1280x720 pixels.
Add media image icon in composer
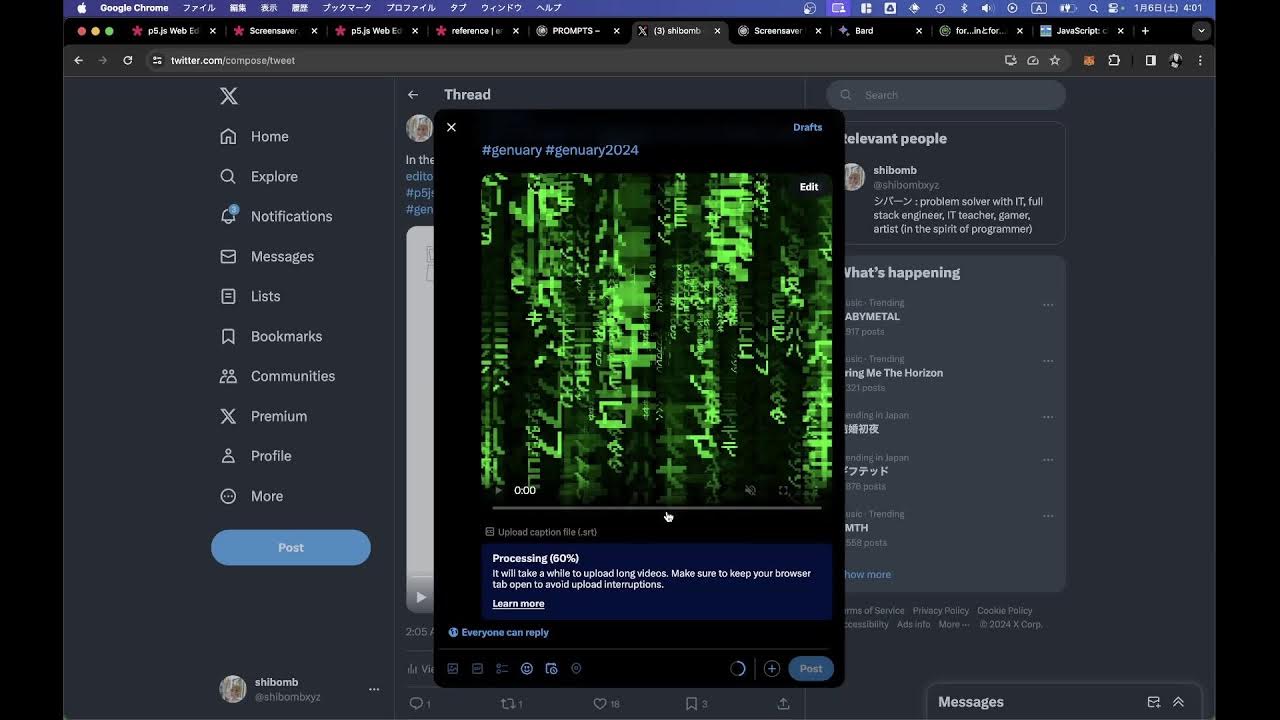click(x=453, y=669)
